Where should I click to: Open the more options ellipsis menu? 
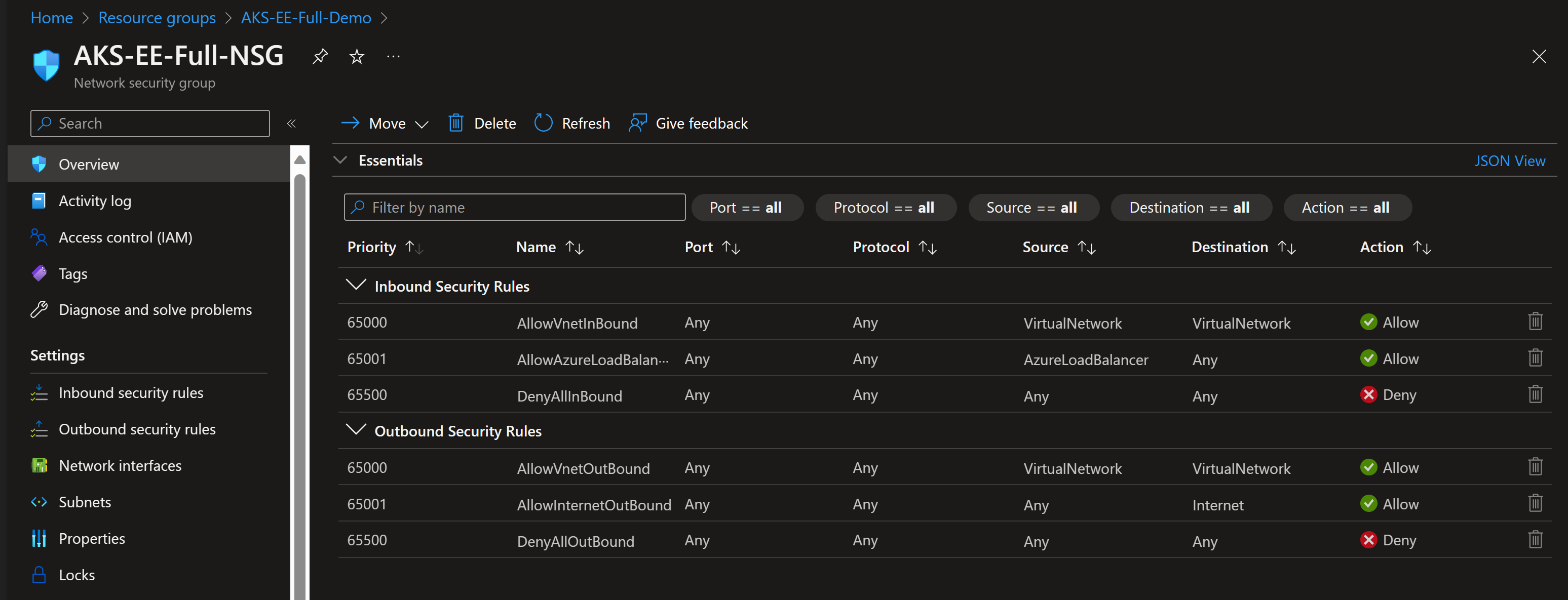393,57
